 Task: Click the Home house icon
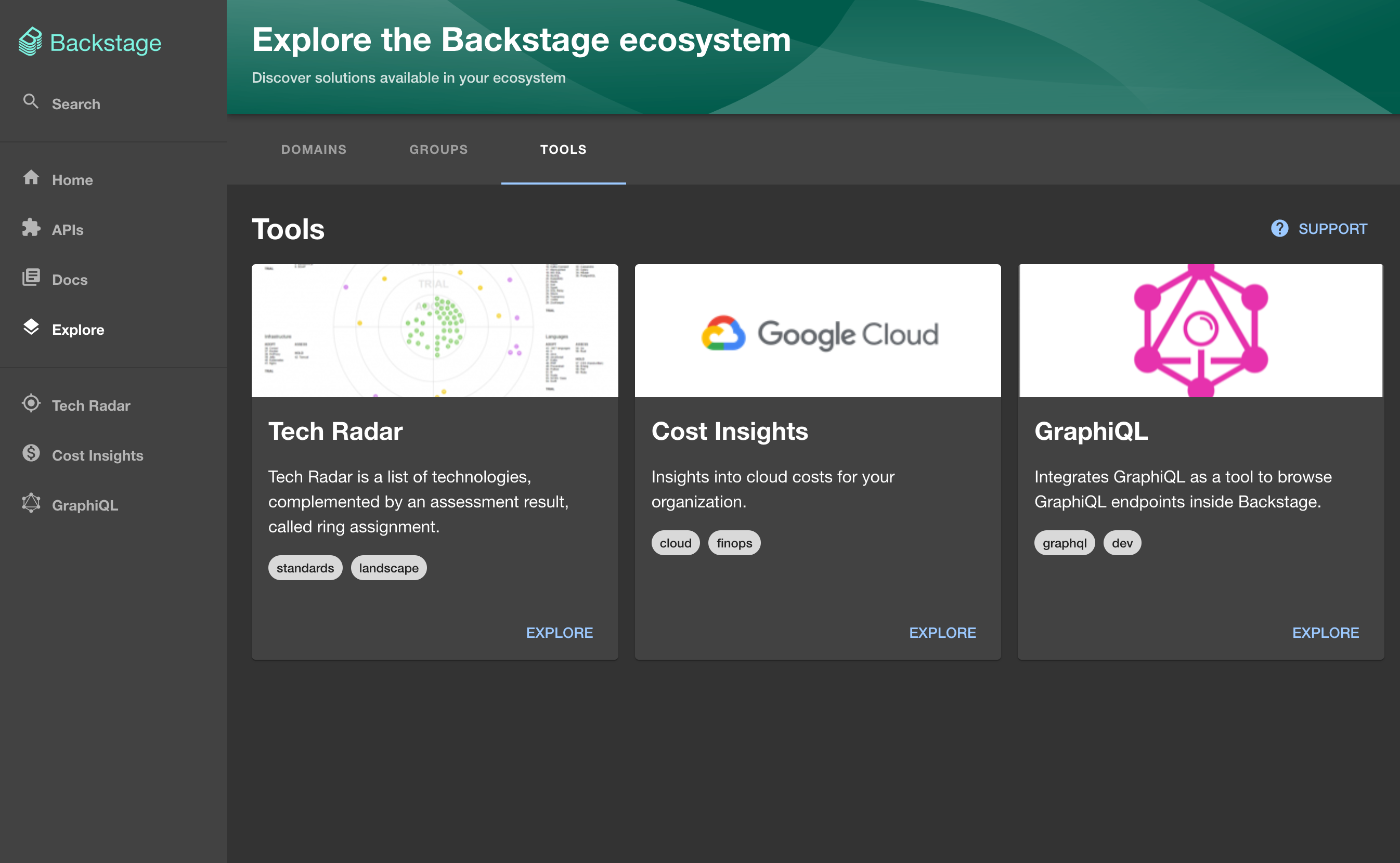pos(31,177)
